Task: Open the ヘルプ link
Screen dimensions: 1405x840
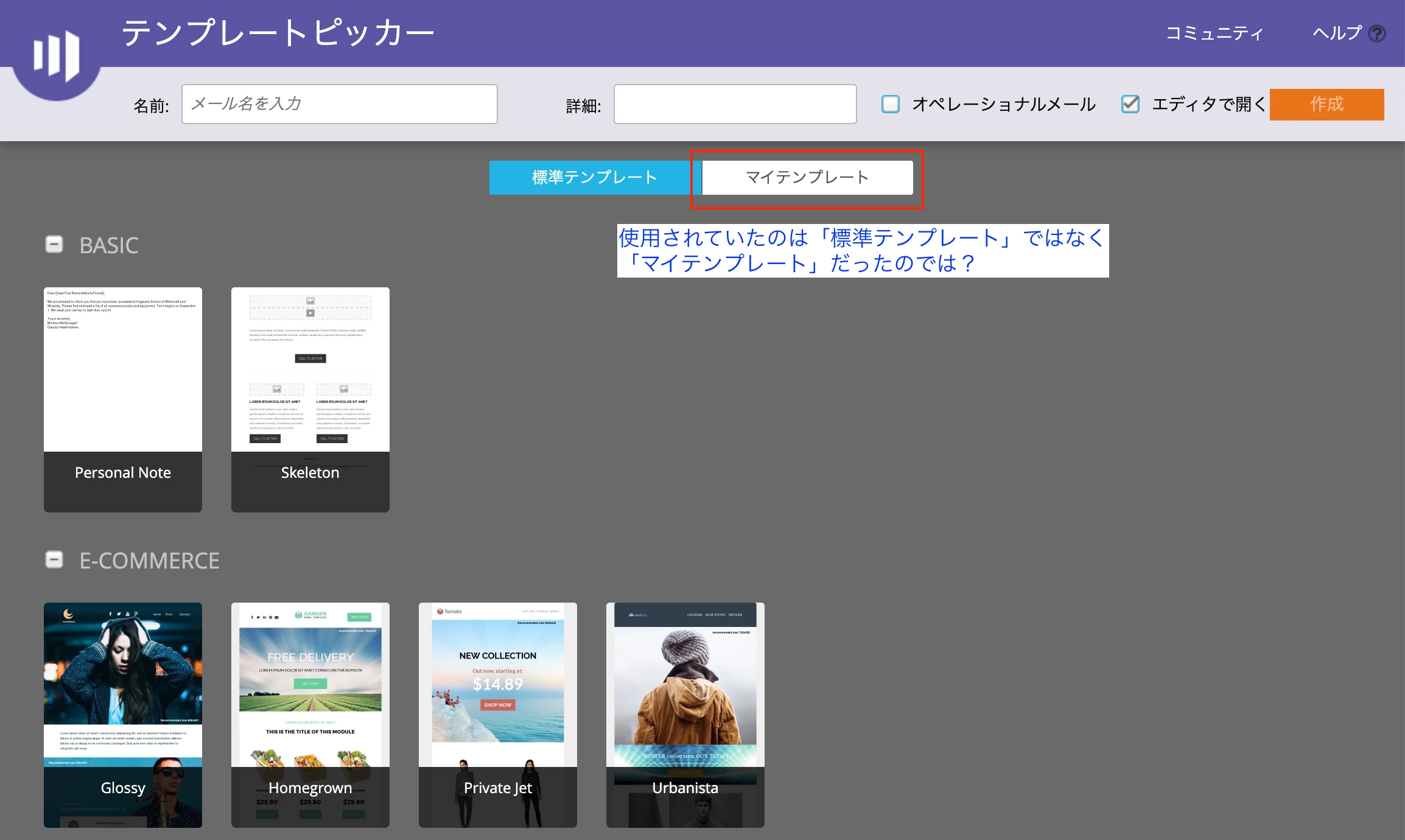Action: click(x=1337, y=33)
